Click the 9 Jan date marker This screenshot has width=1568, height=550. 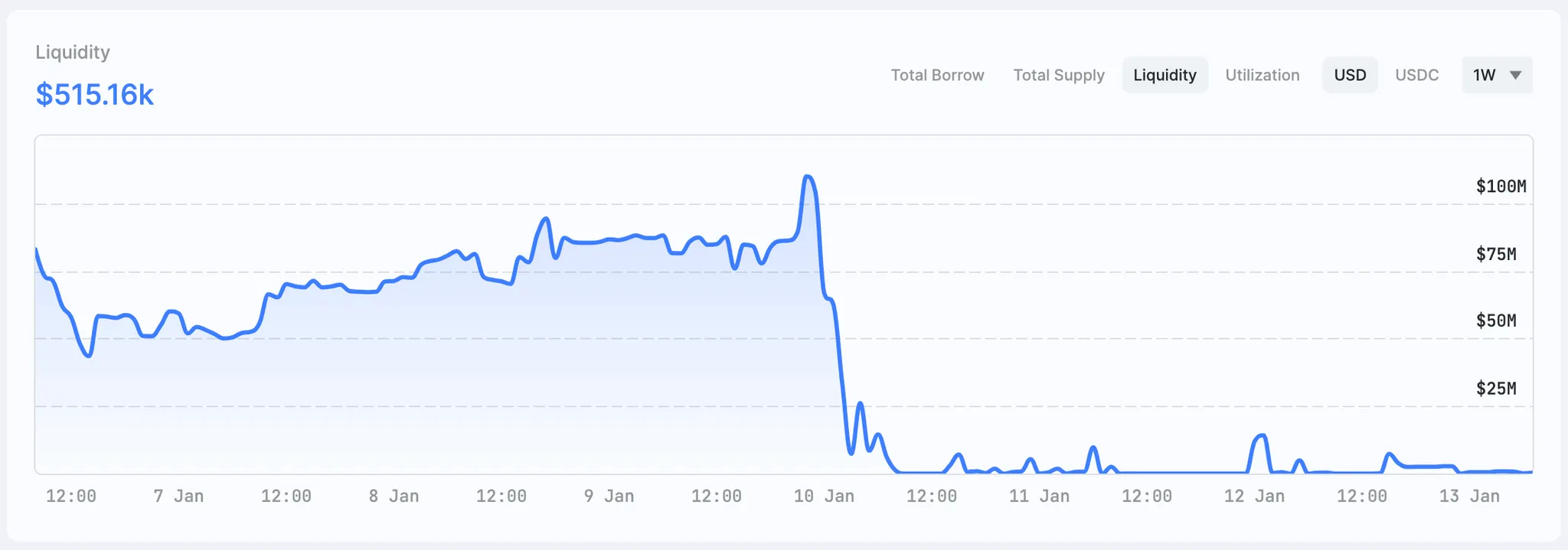pos(609,496)
